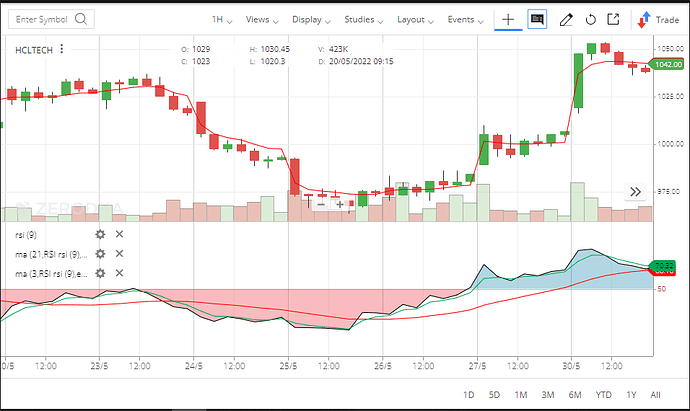Click the HCLTECH symbol label

(34, 50)
